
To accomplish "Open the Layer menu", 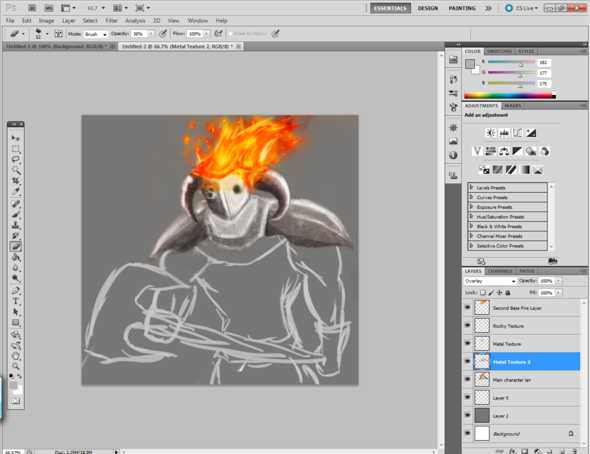I will pyautogui.click(x=68, y=21).
